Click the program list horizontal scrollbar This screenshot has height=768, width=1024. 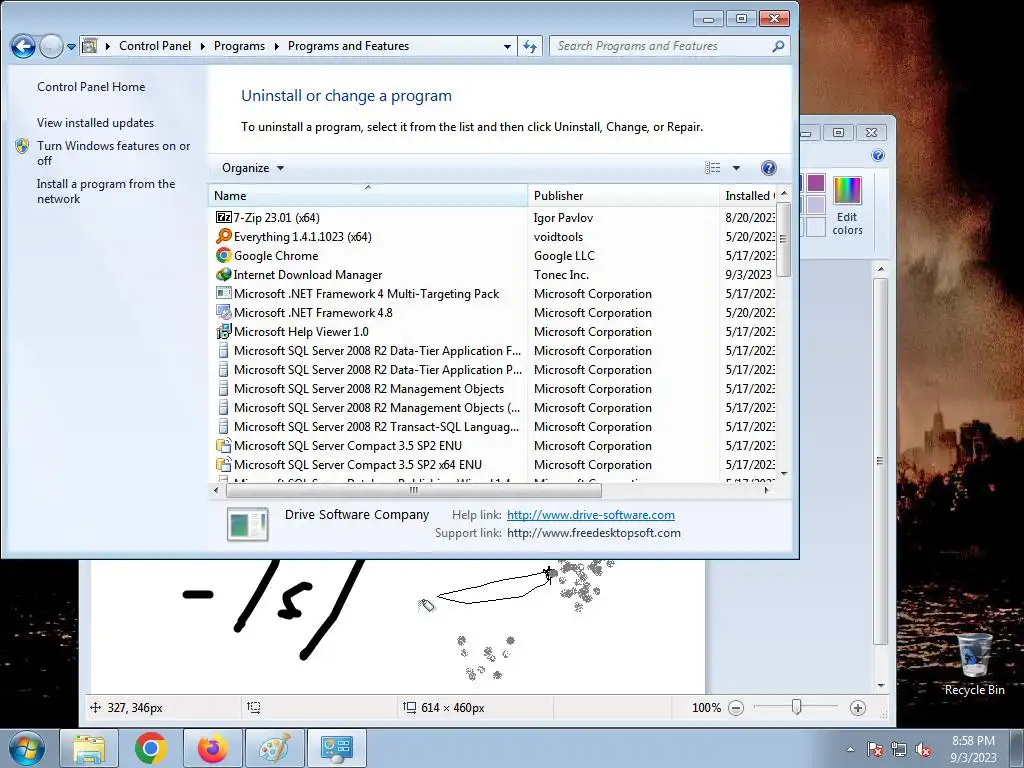413,490
